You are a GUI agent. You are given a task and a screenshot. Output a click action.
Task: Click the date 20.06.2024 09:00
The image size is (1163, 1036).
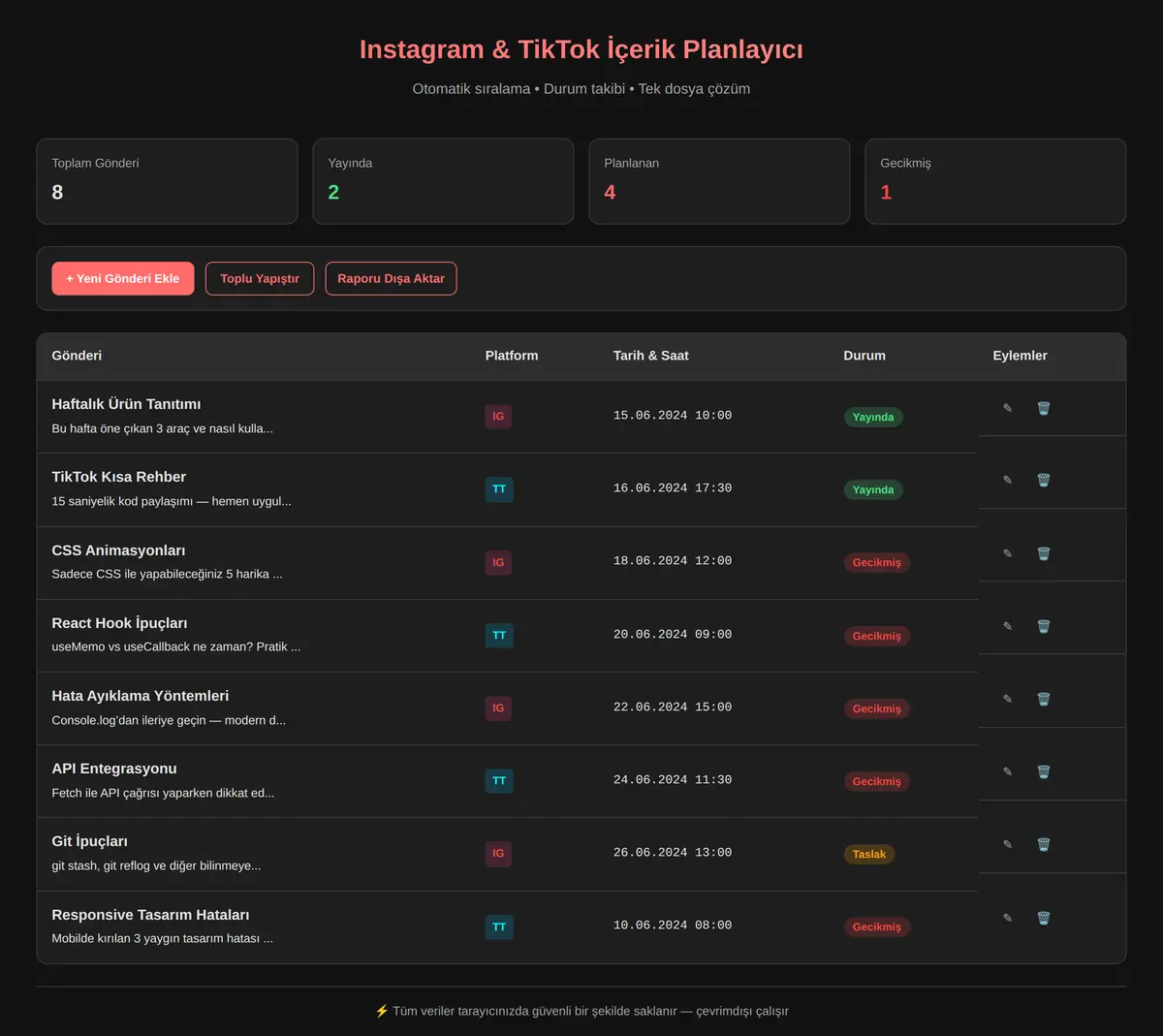673,635
